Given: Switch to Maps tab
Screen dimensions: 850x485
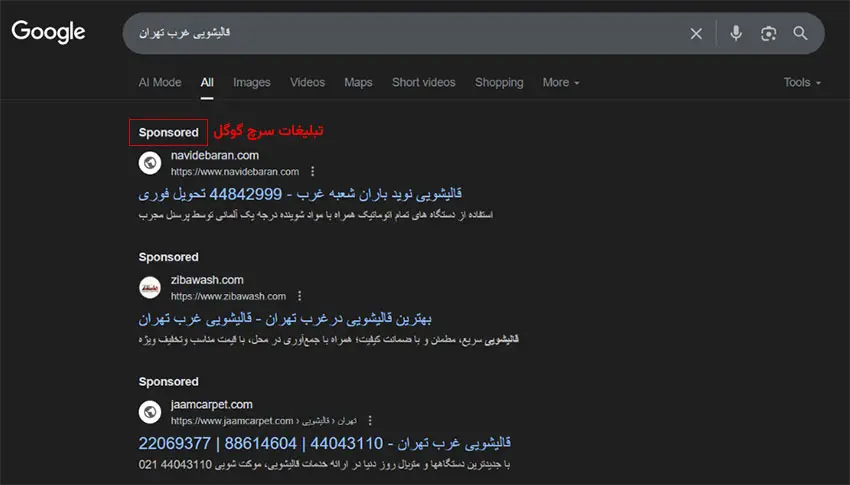Looking at the screenshot, I should click(358, 82).
